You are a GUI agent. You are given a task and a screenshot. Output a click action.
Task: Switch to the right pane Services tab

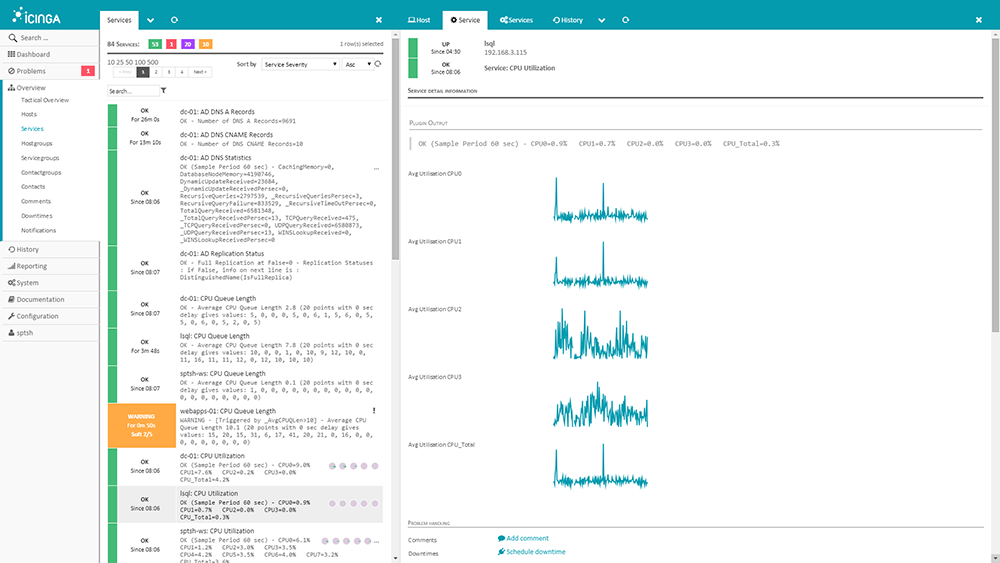(x=516, y=20)
